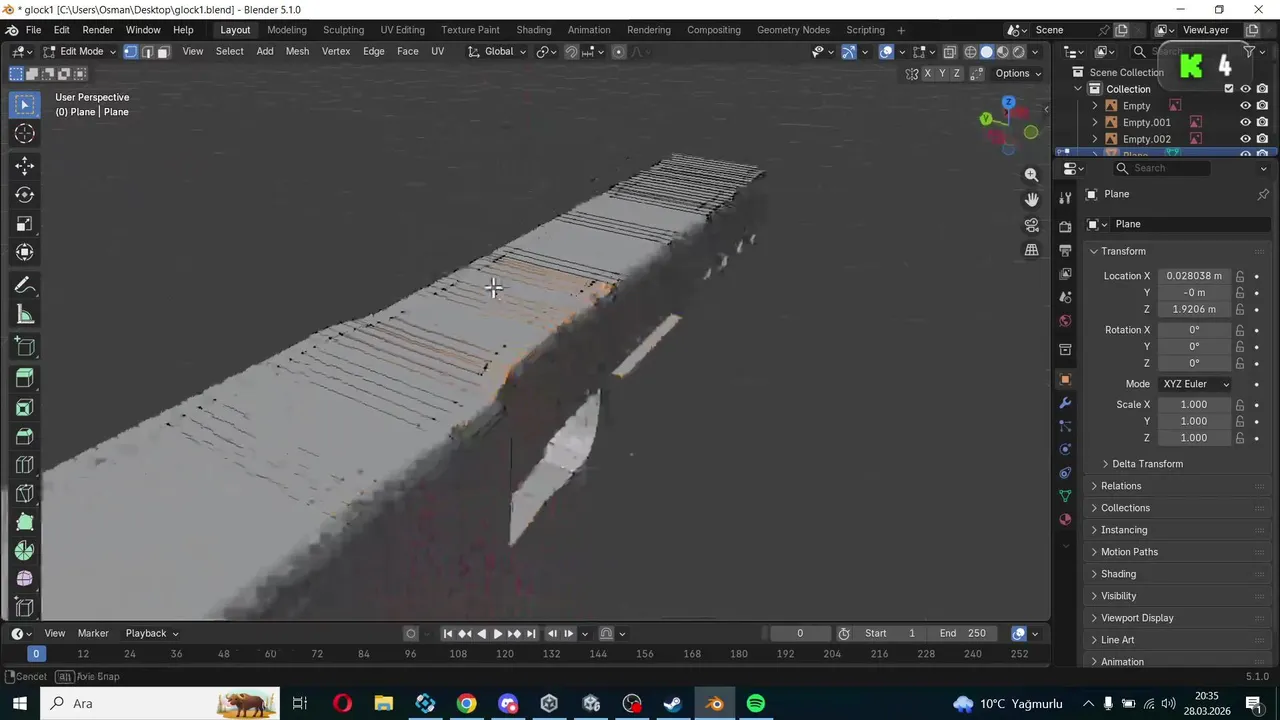This screenshot has width=1280, height=720.
Task: Select the Poly Build tool
Action: coord(25,522)
